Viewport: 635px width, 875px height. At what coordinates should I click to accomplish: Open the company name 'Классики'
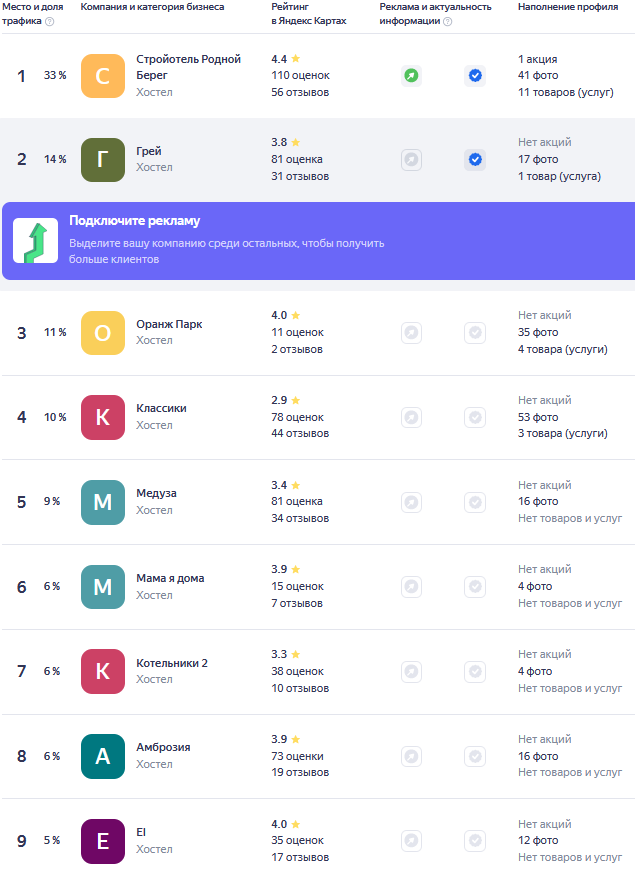click(x=161, y=408)
